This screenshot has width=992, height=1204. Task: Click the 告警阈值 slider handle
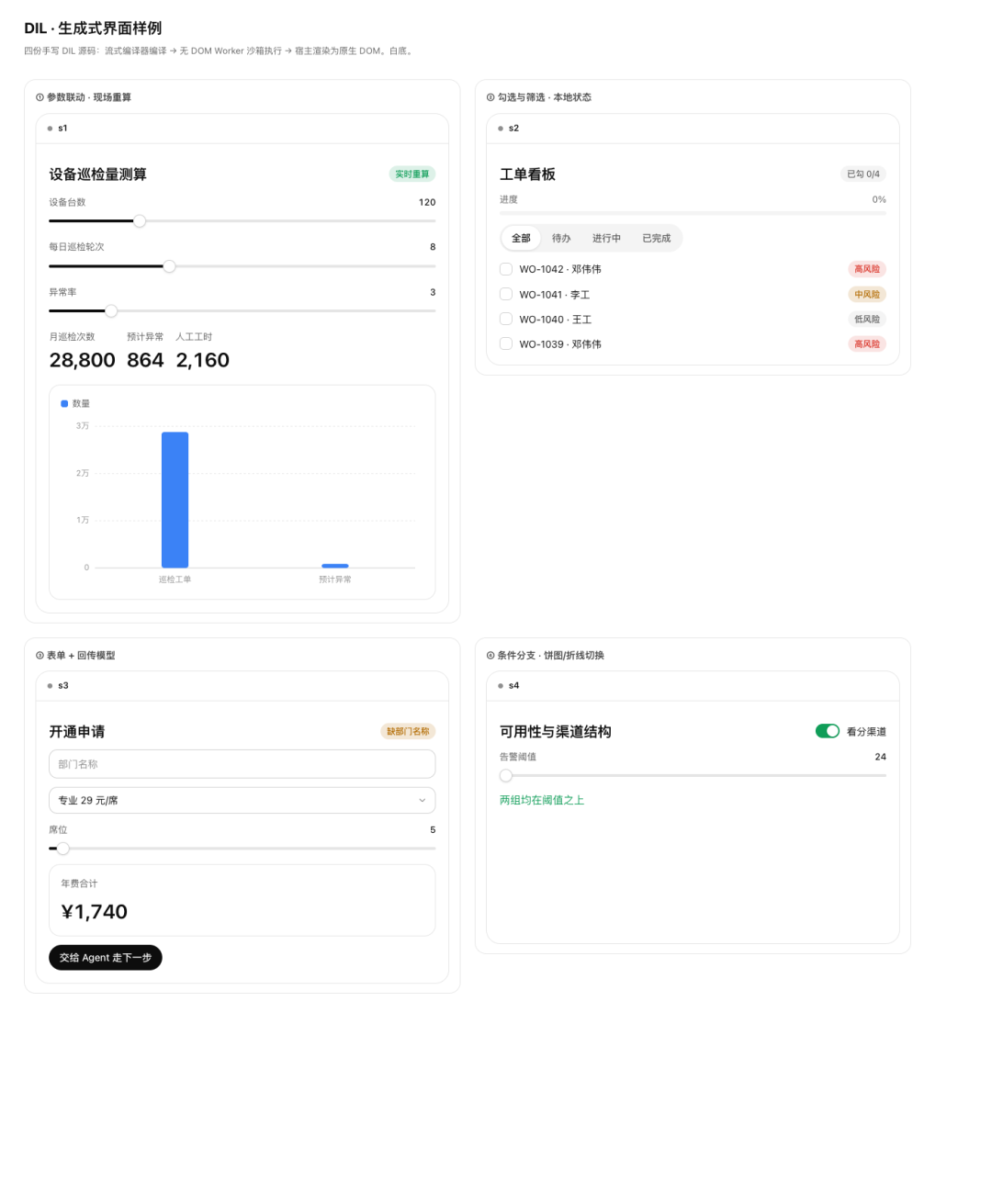[506, 775]
